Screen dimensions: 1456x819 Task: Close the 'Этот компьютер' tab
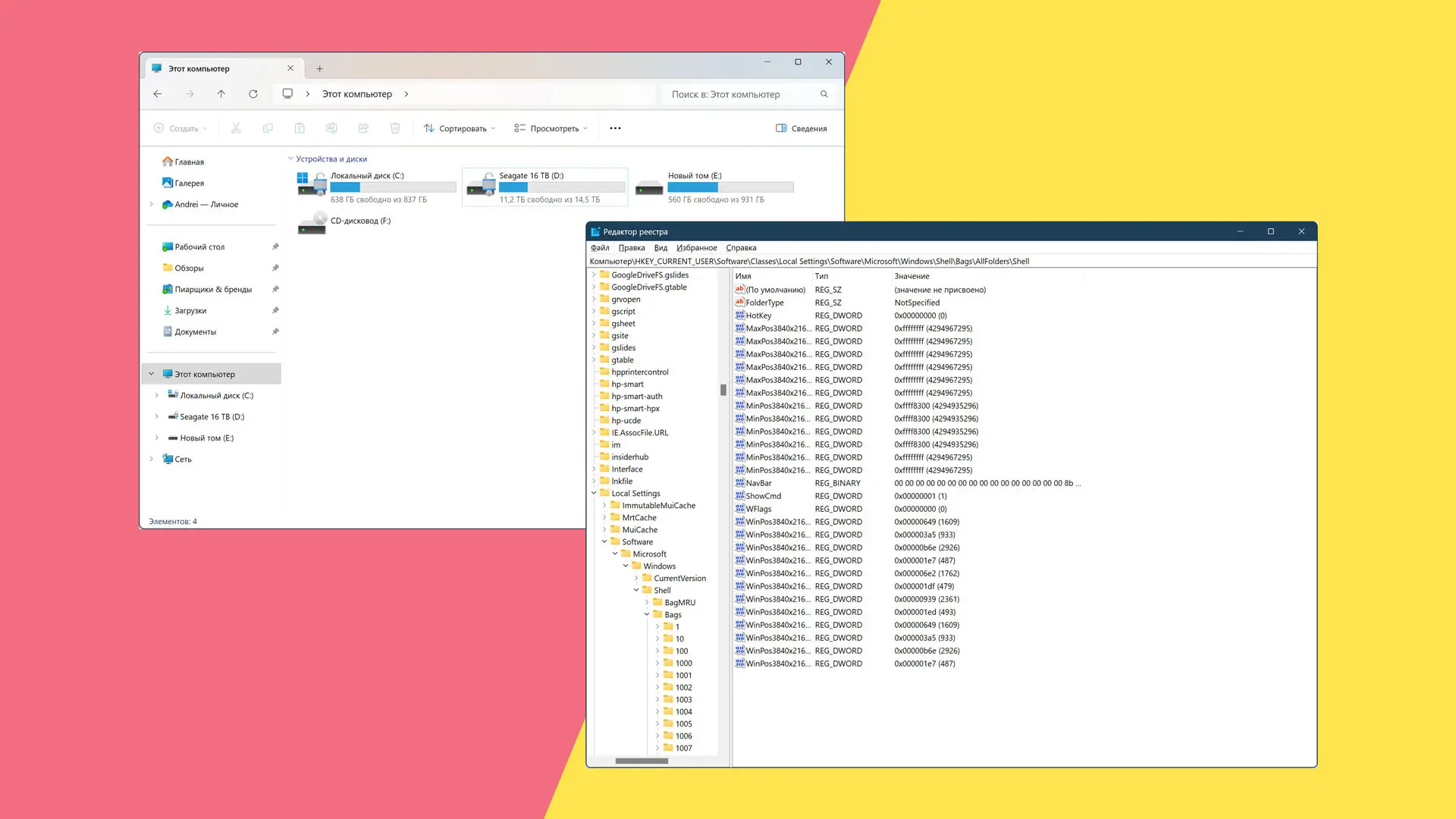point(290,68)
